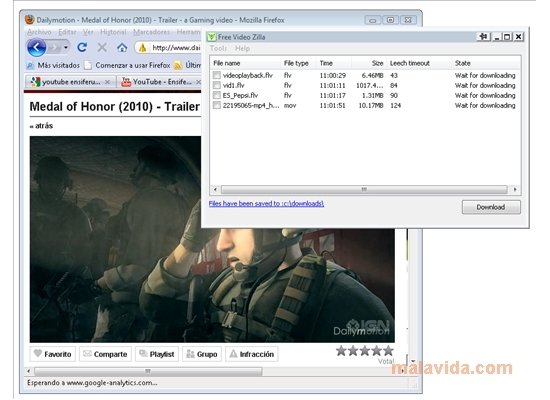Screen dimensions: 550x400
Task: Rate the video with the first star
Action: coord(341,351)
